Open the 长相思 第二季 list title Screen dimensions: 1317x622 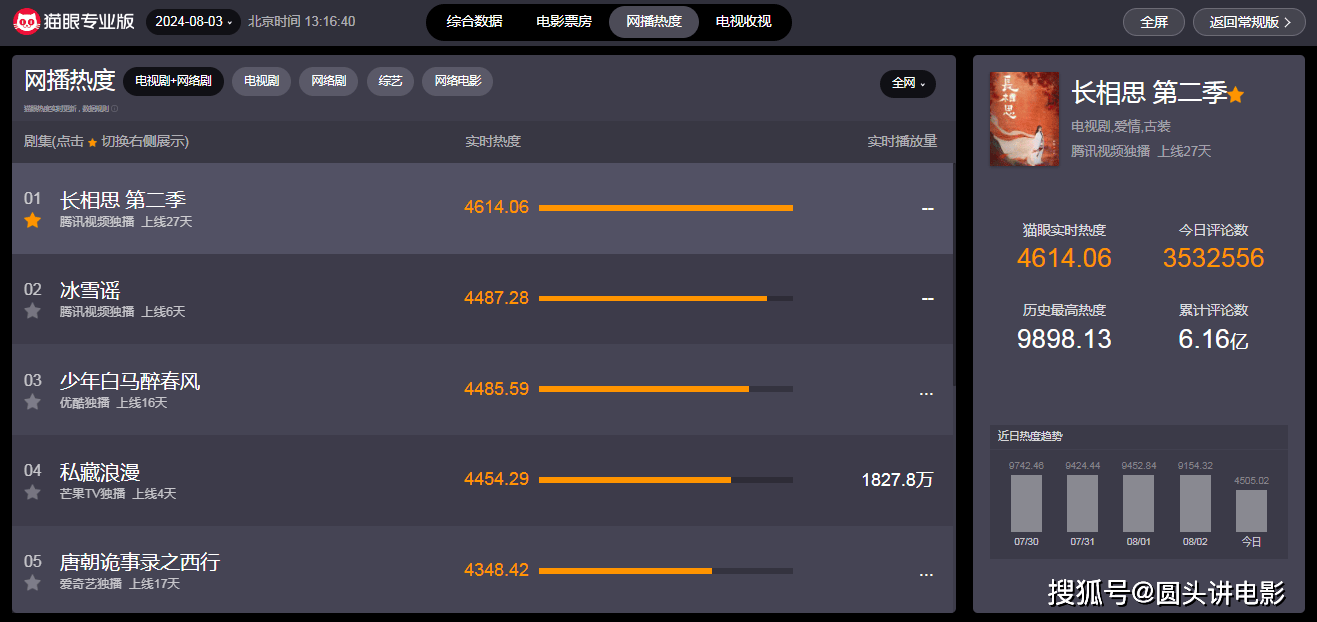(x=123, y=200)
